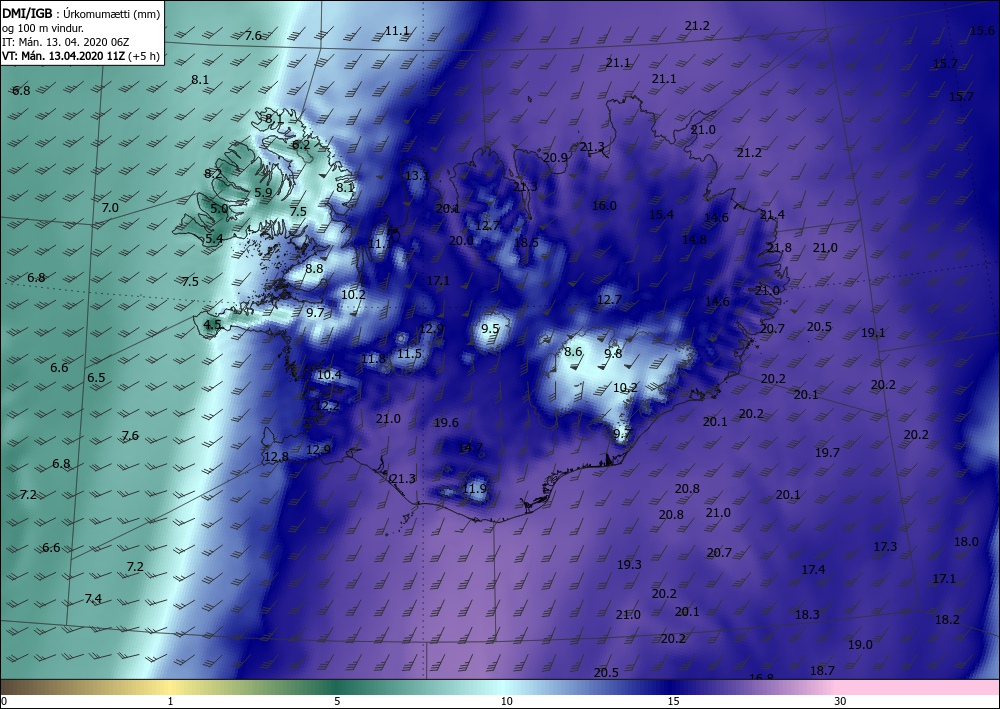Select the 5 tick on the colour scale

click(337, 702)
